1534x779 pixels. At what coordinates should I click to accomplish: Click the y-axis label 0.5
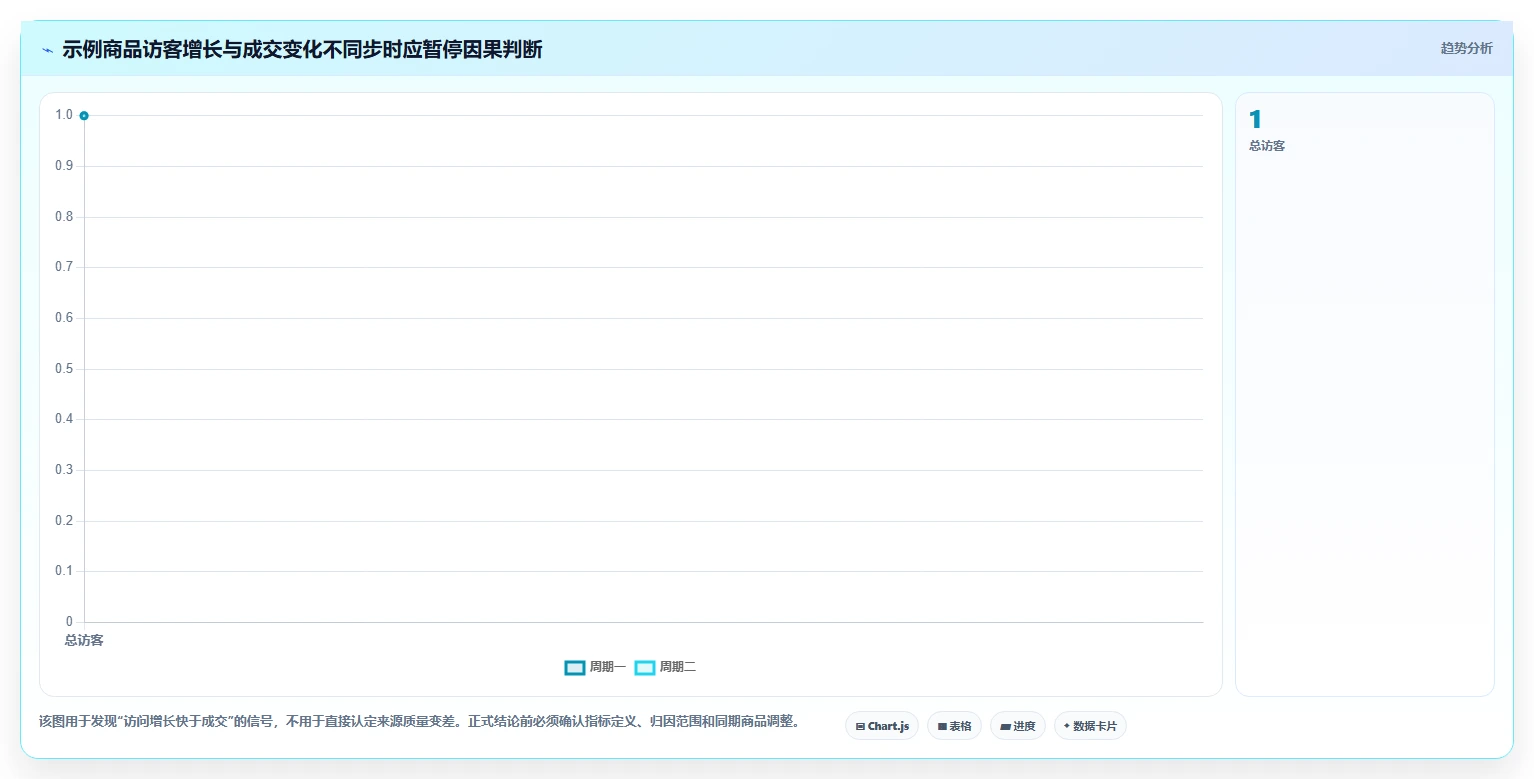(x=64, y=369)
